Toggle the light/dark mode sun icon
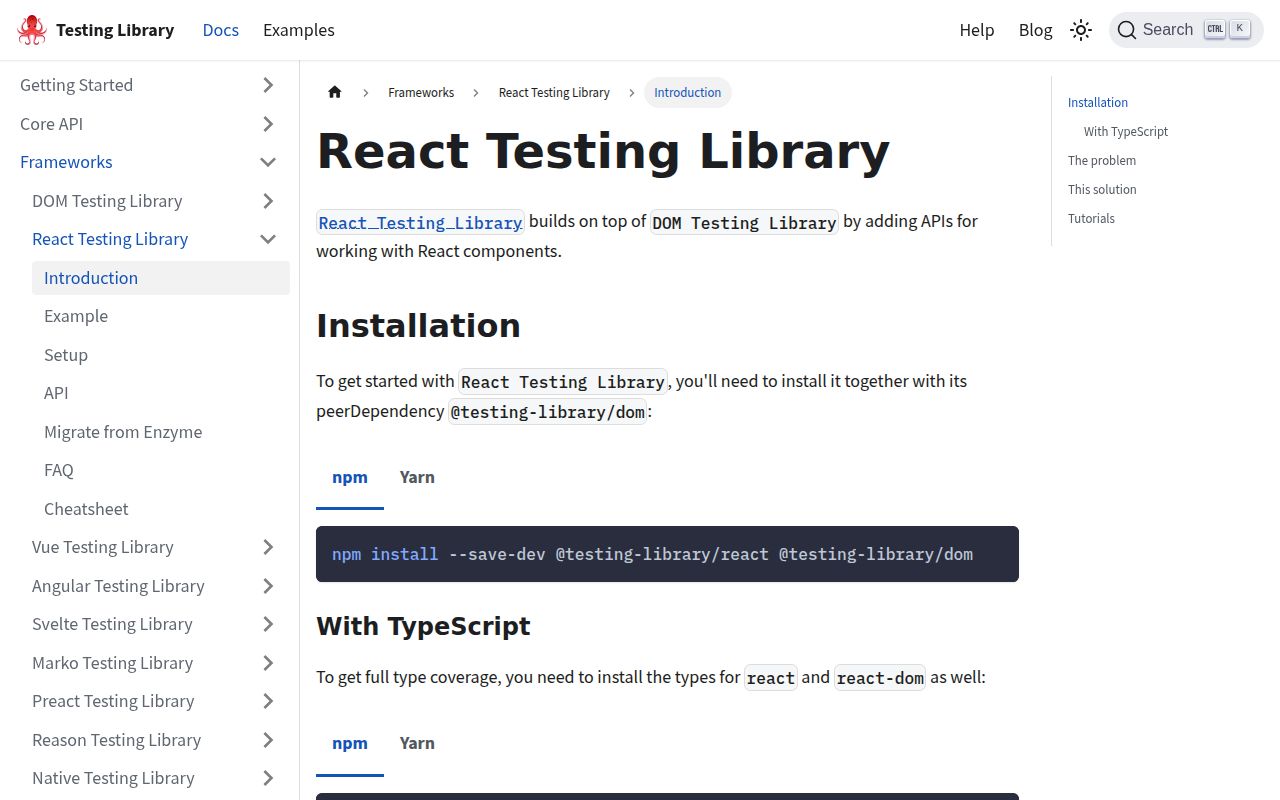1280x800 pixels. 1081,30
